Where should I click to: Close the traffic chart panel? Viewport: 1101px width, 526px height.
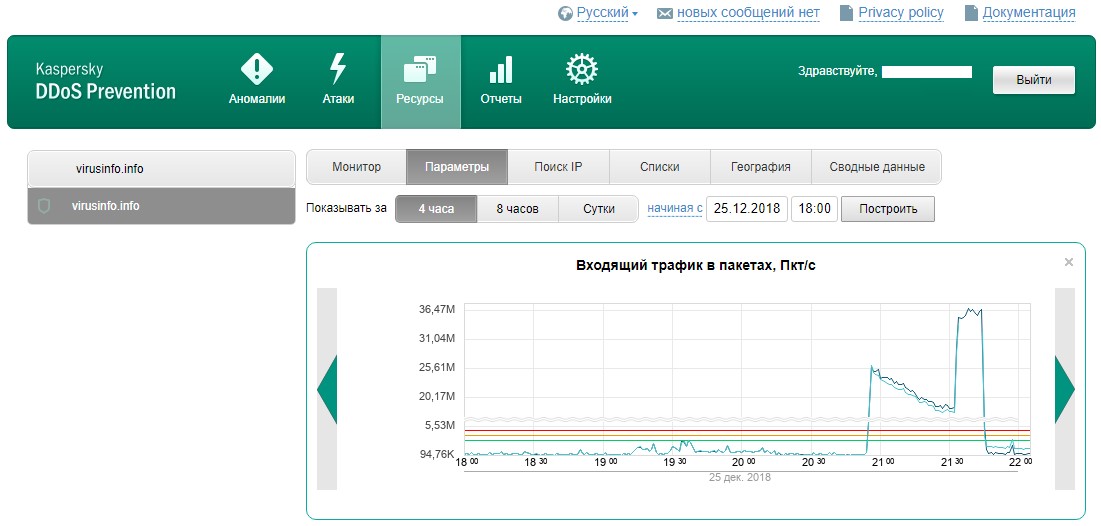tap(1069, 262)
